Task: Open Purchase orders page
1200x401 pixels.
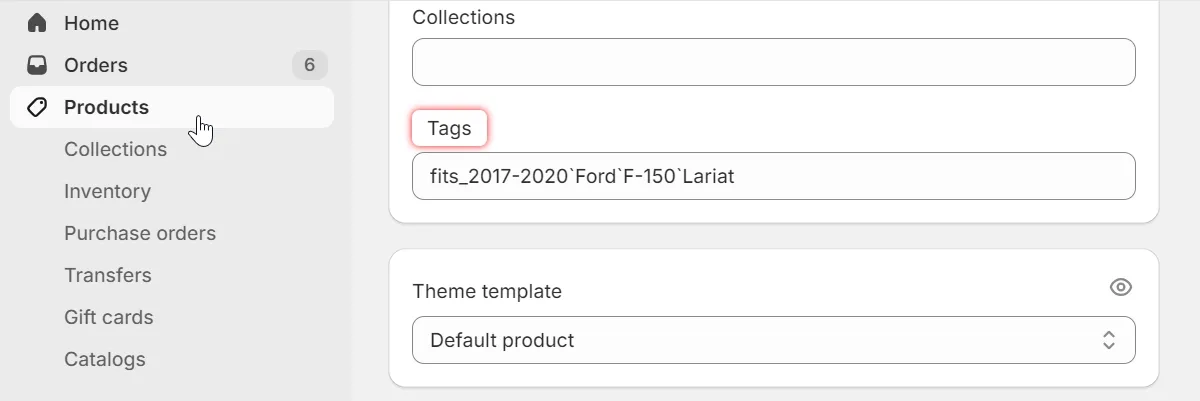Action: click(140, 233)
